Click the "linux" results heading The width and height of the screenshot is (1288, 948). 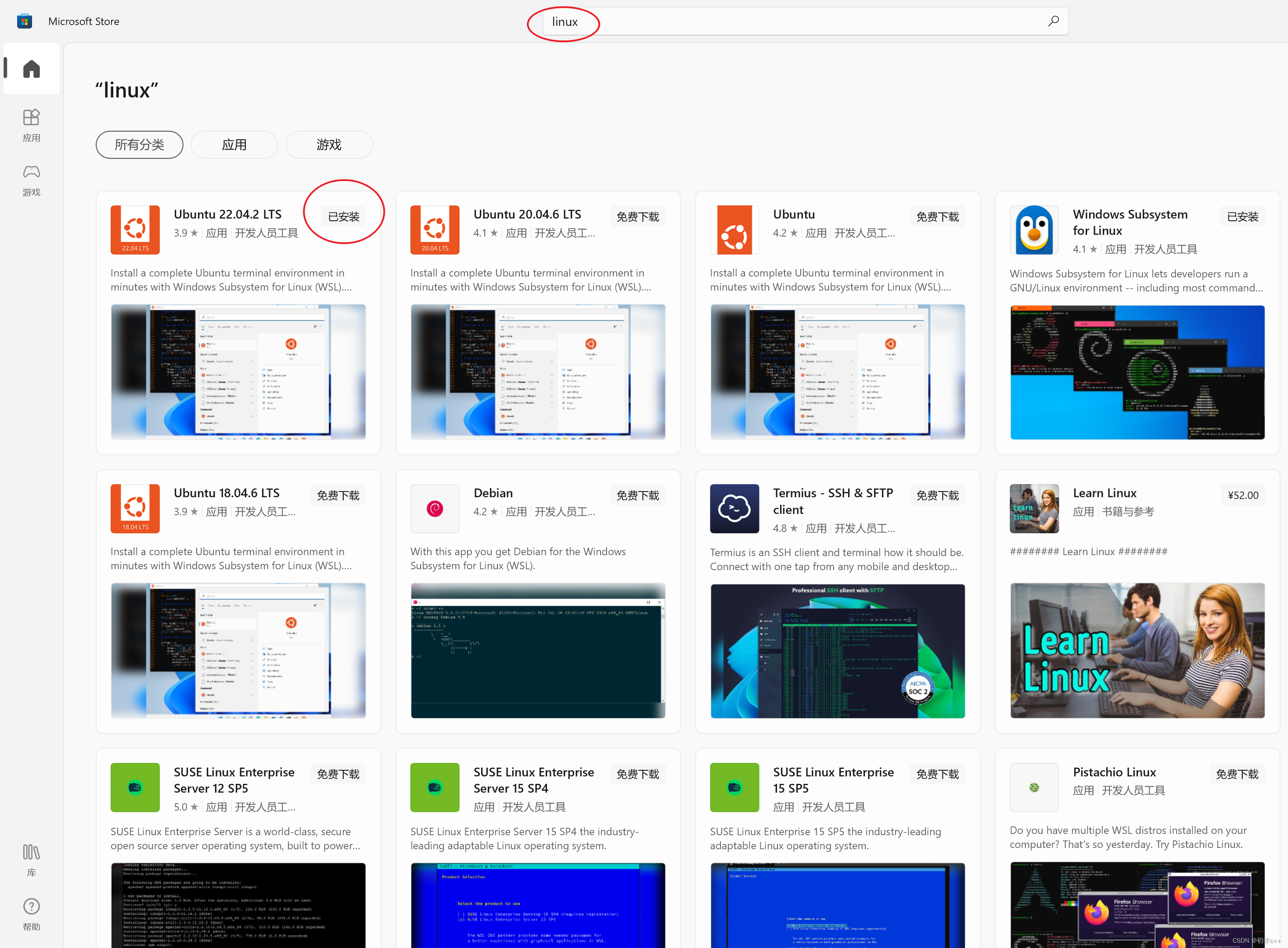(x=126, y=90)
